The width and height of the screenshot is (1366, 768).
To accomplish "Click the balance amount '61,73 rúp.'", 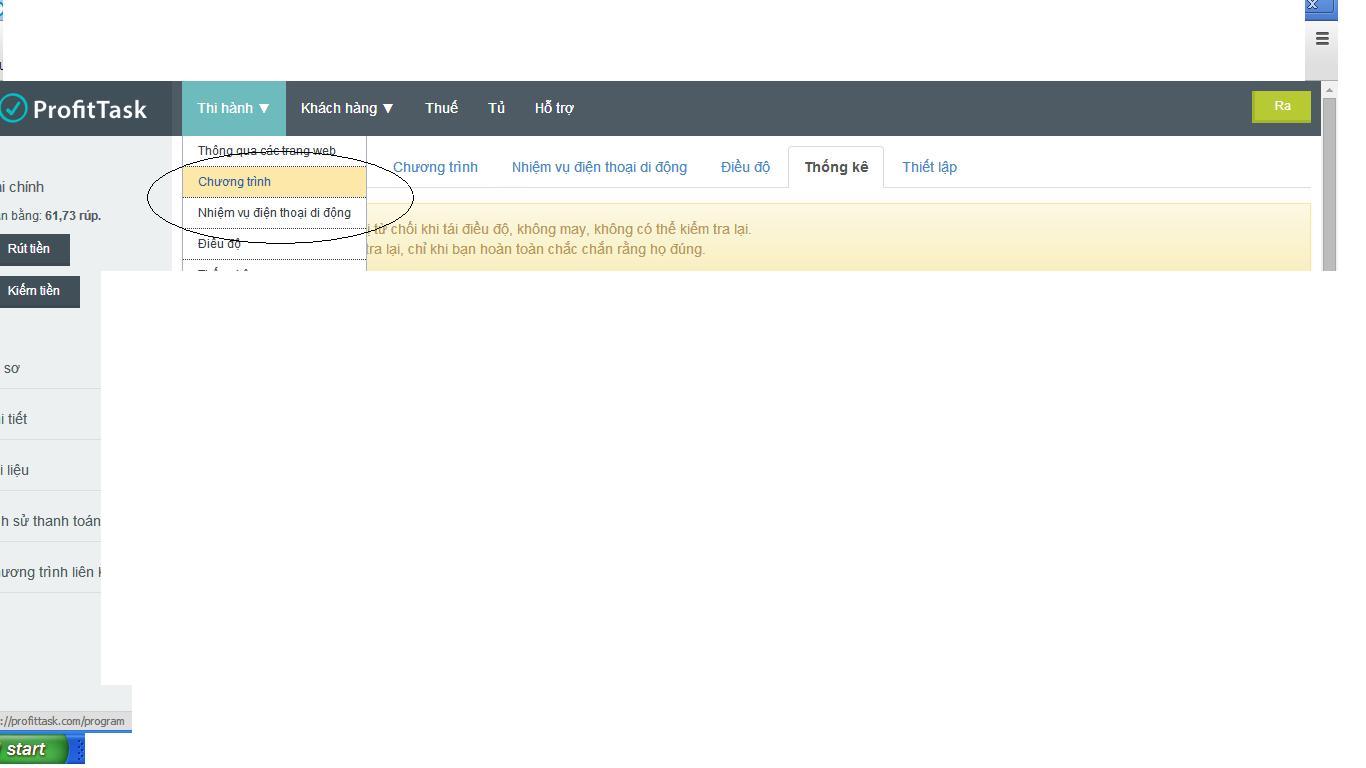I will click(x=73, y=216).
